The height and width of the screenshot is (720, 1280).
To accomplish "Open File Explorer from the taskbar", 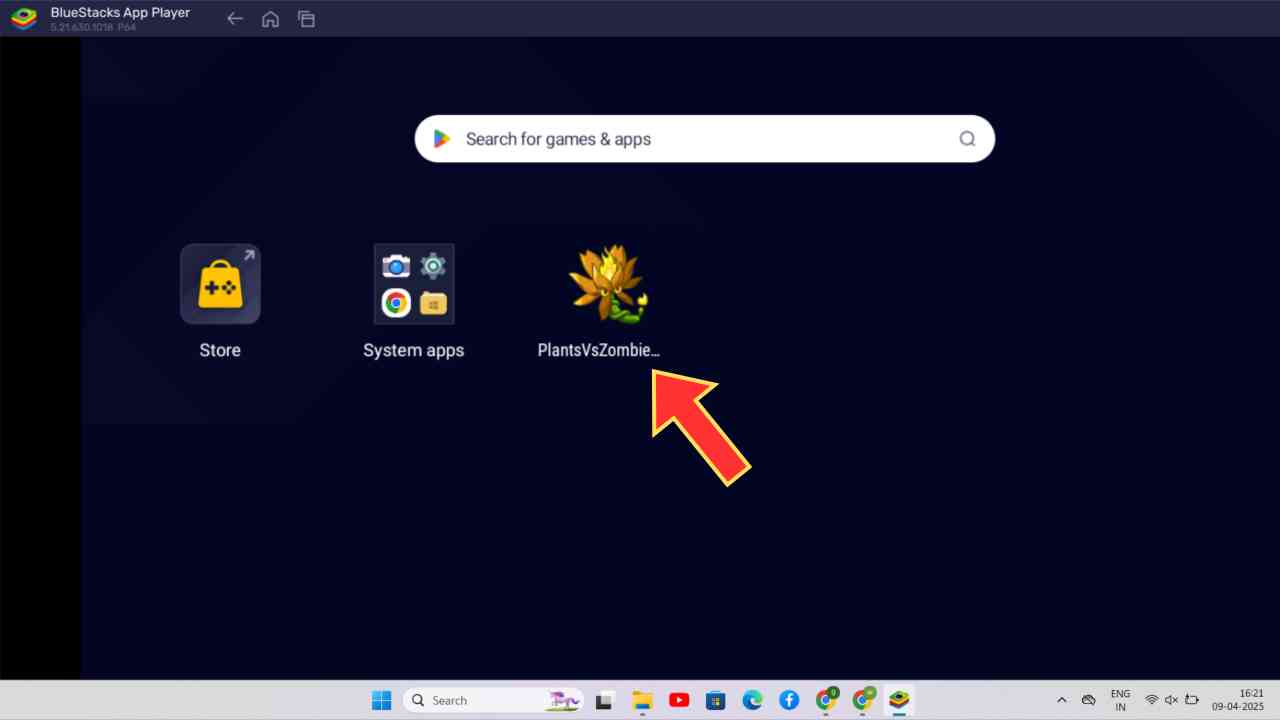I will (641, 700).
